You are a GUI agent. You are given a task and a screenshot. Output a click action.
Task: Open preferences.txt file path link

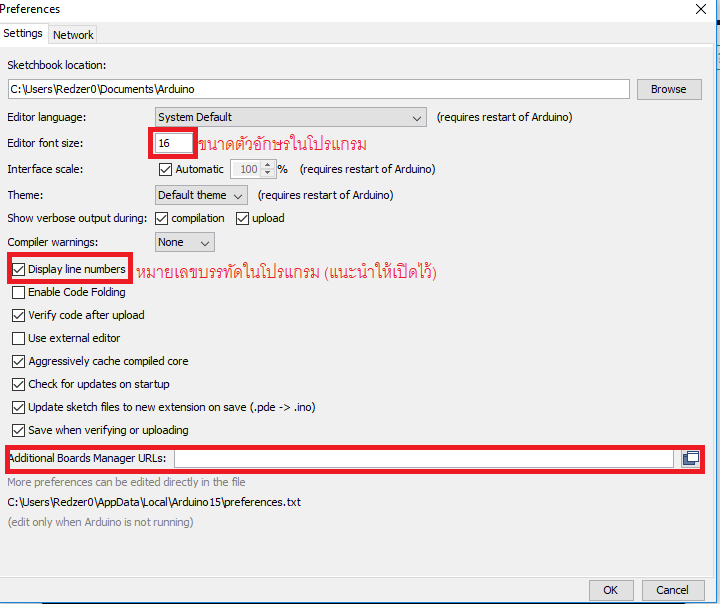154,502
